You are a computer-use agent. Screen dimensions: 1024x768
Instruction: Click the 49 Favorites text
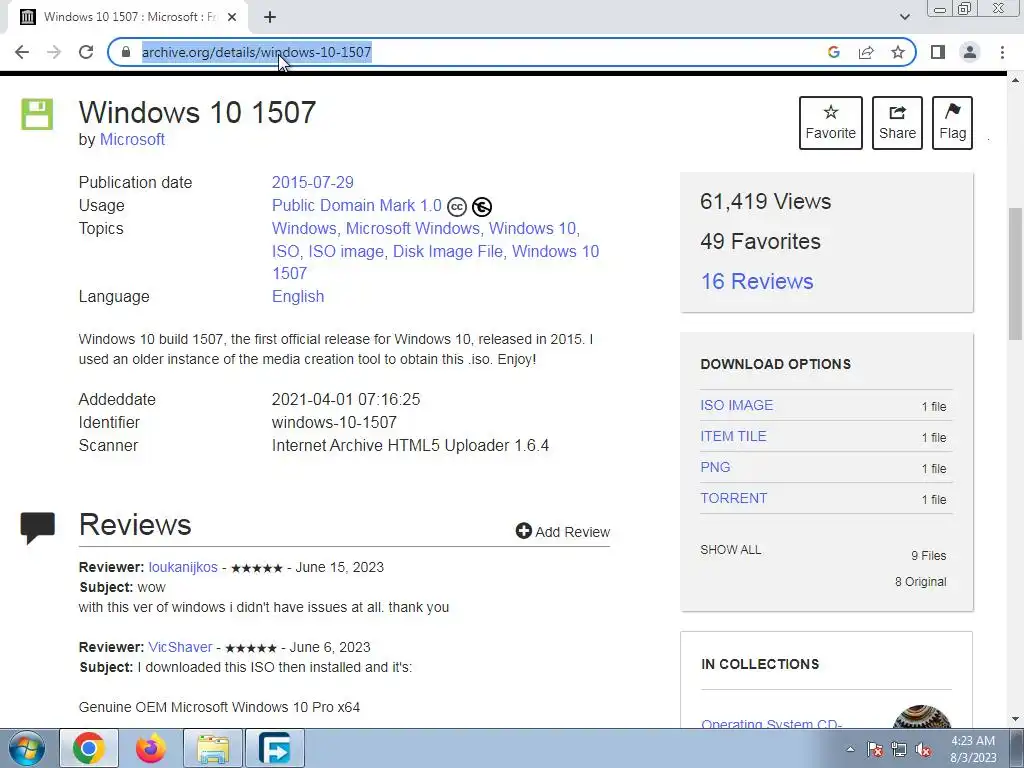[760, 242]
